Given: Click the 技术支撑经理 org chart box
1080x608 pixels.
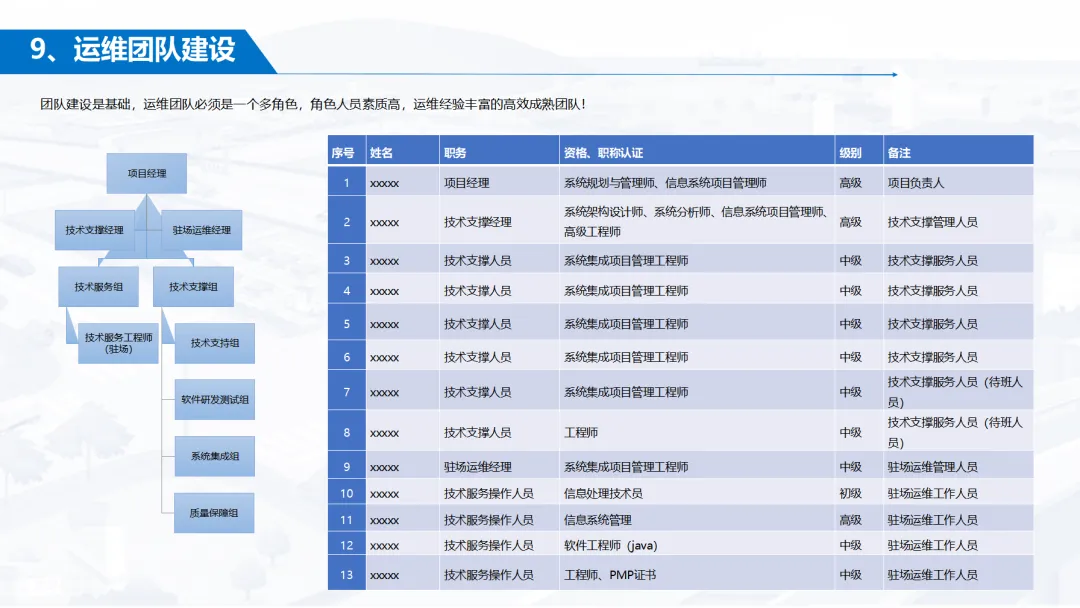Looking at the screenshot, I should [x=95, y=230].
